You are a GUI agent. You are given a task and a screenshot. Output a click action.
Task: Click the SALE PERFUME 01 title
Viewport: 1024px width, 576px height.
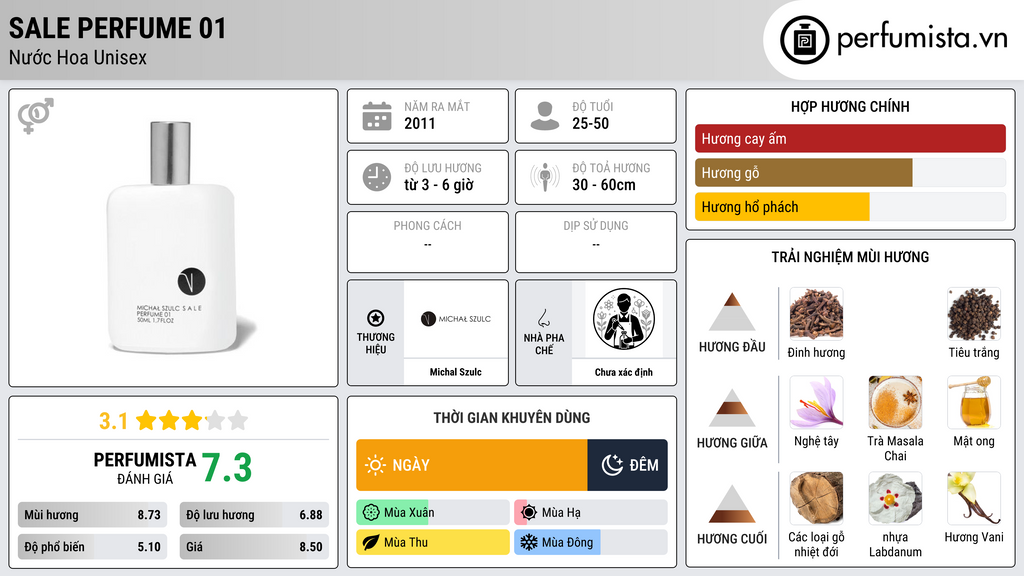tap(118, 28)
